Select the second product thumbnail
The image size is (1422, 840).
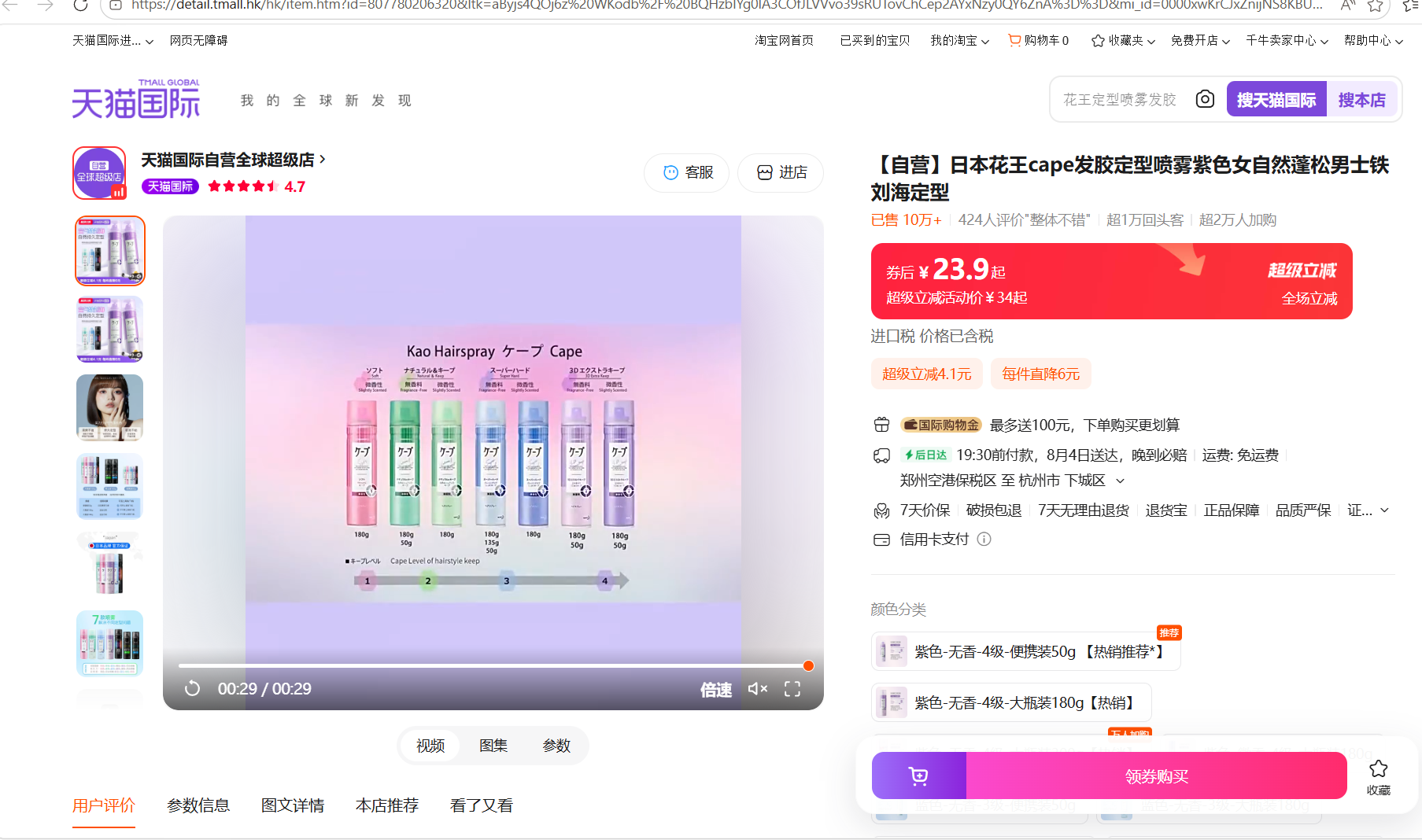110,329
